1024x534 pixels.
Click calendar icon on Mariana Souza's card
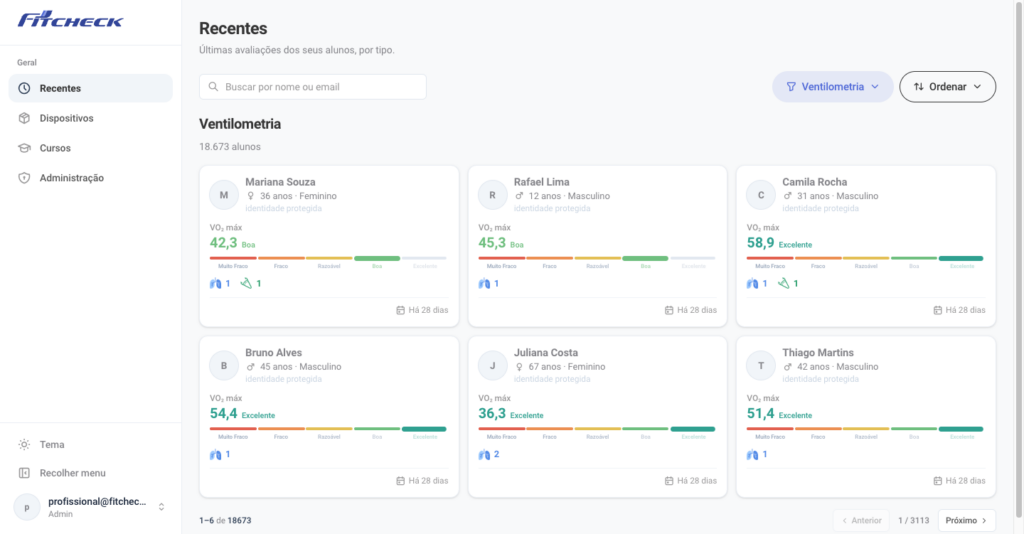click(400, 310)
